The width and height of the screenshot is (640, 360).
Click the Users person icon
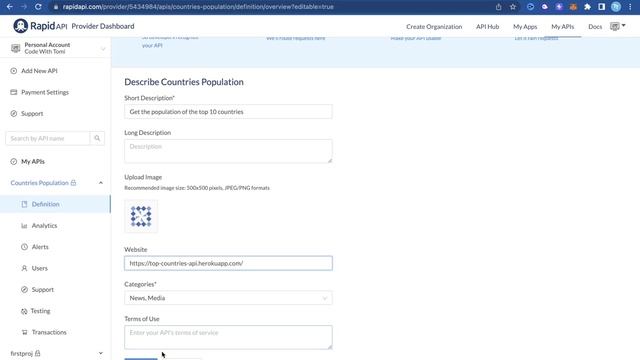[24, 268]
